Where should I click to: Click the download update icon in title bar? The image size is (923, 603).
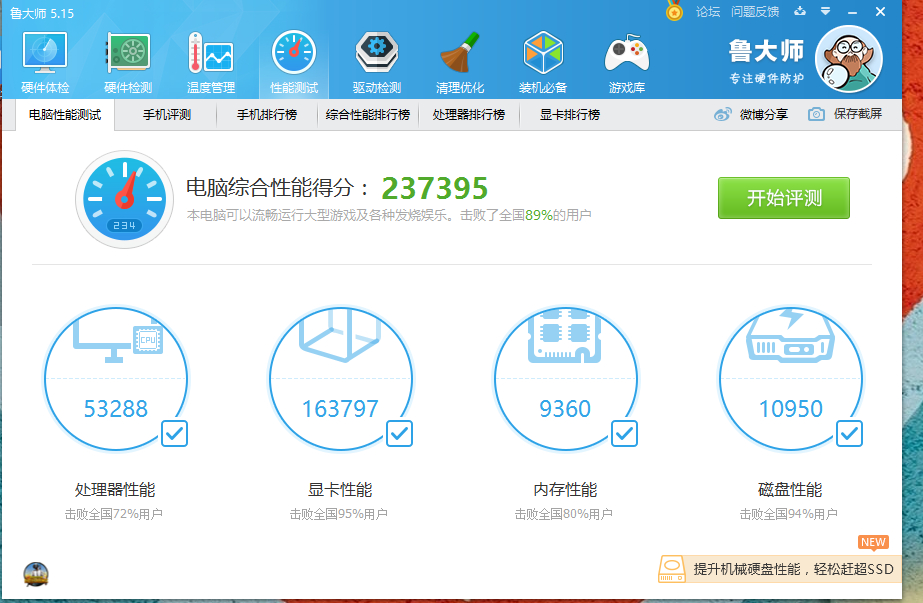click(x=799, y=11)
